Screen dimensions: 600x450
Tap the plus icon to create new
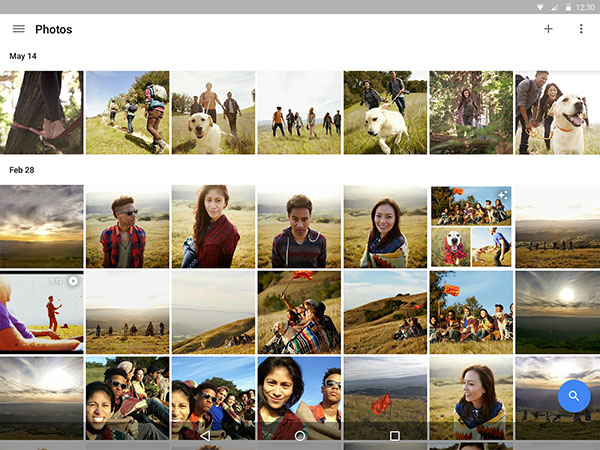[548, 29]
